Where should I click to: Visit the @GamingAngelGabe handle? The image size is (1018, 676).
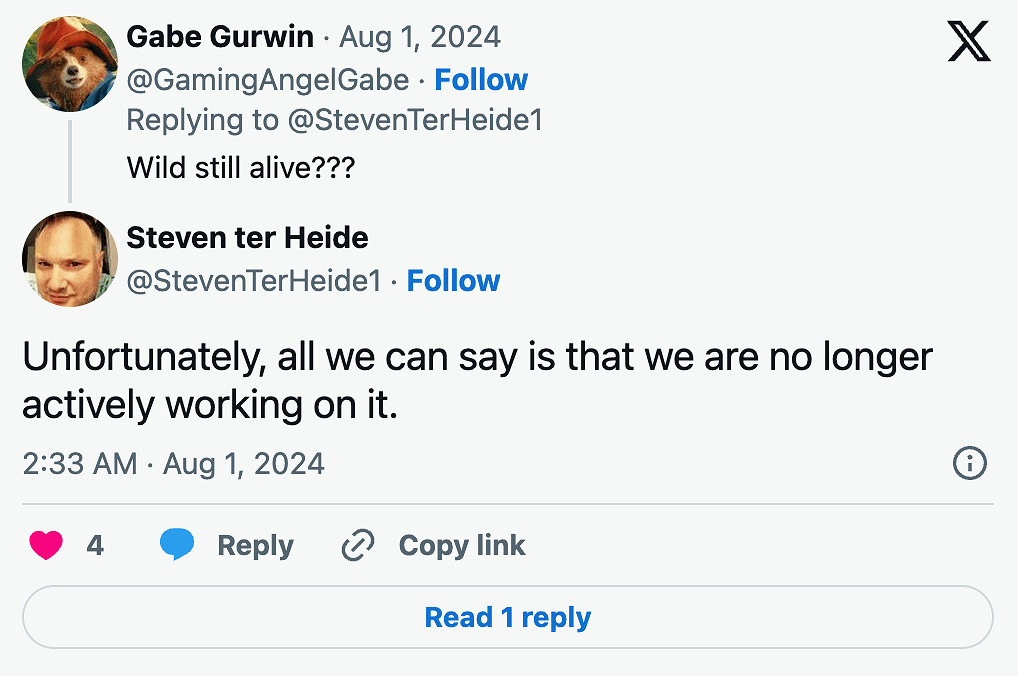click(268, 80)
